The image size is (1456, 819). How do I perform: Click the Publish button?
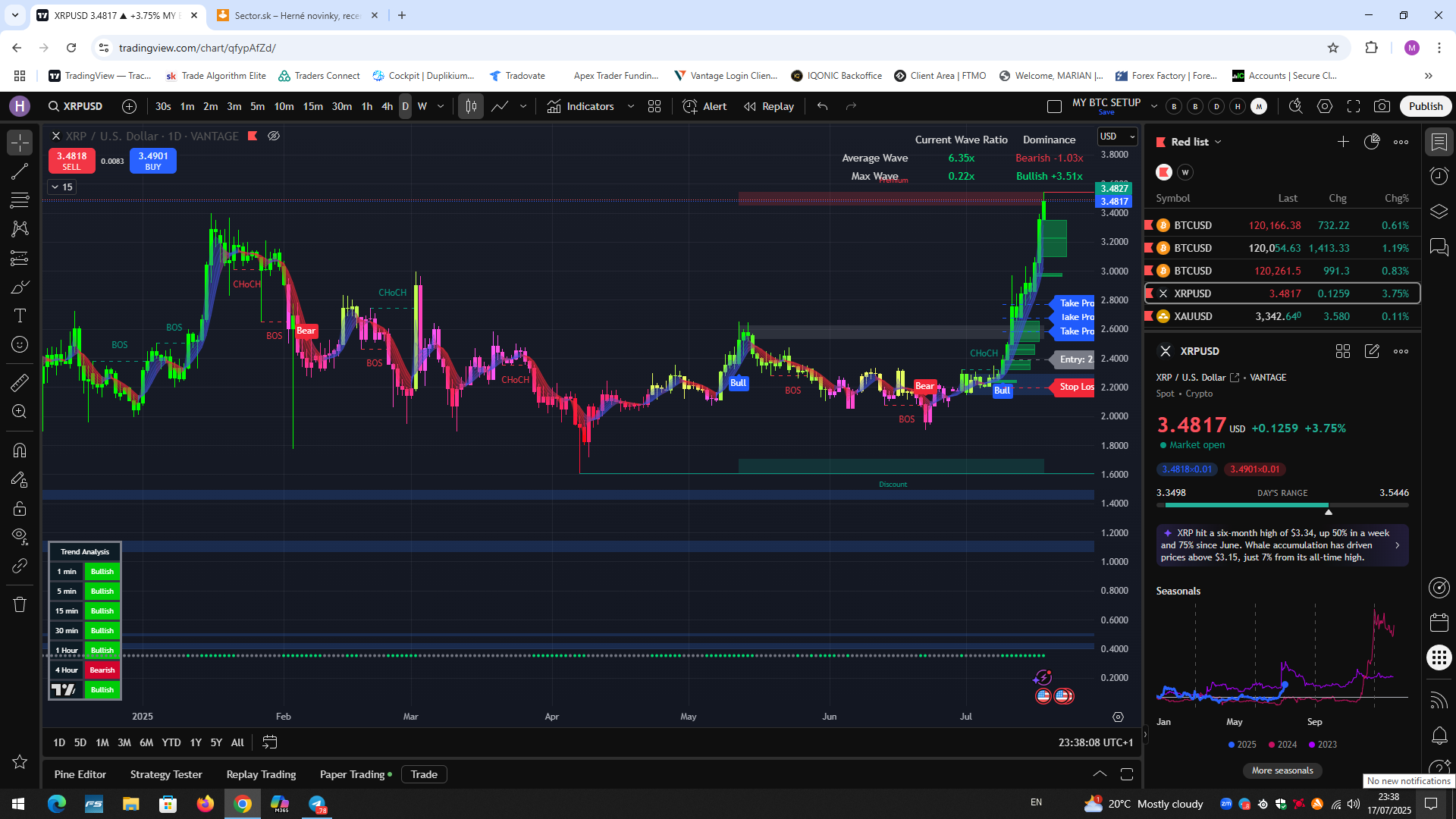pyautogui.click(x=1425, y=106)
